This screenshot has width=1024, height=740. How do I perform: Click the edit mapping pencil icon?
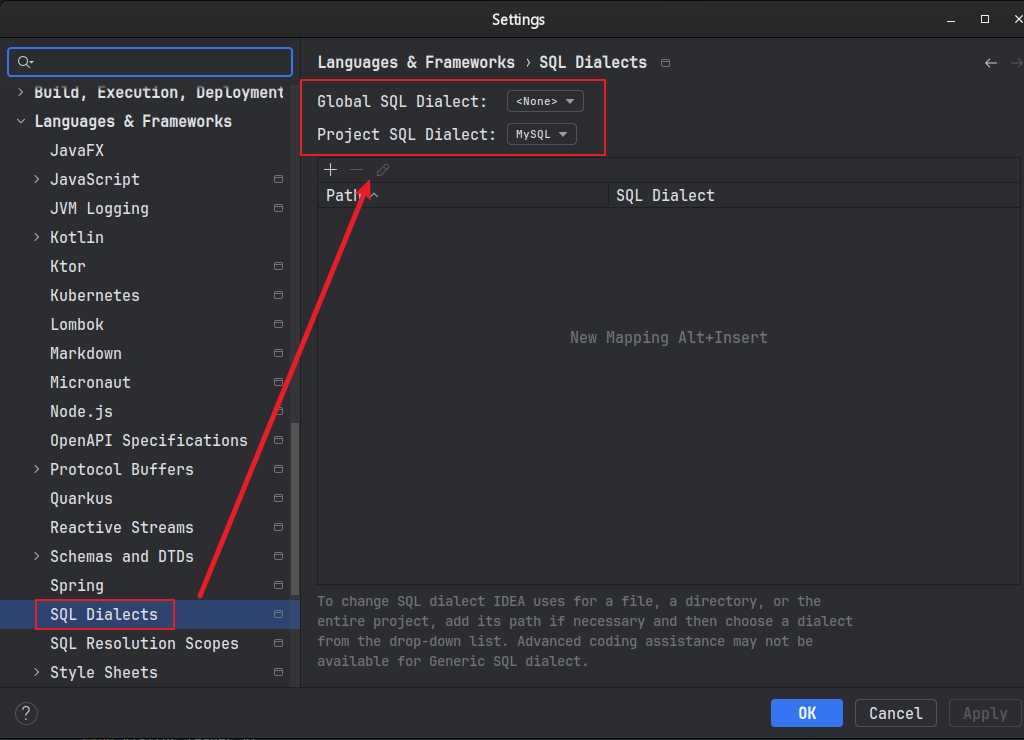pos(383,170)
